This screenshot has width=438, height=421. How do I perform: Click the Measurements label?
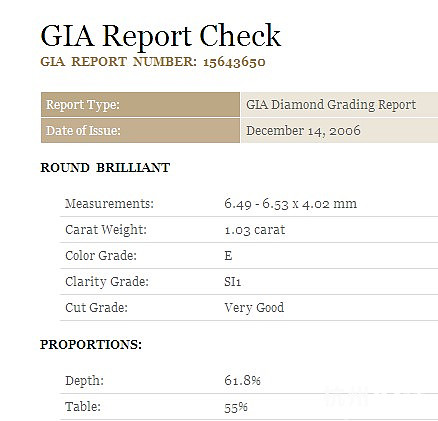click(x=109, y=203)
